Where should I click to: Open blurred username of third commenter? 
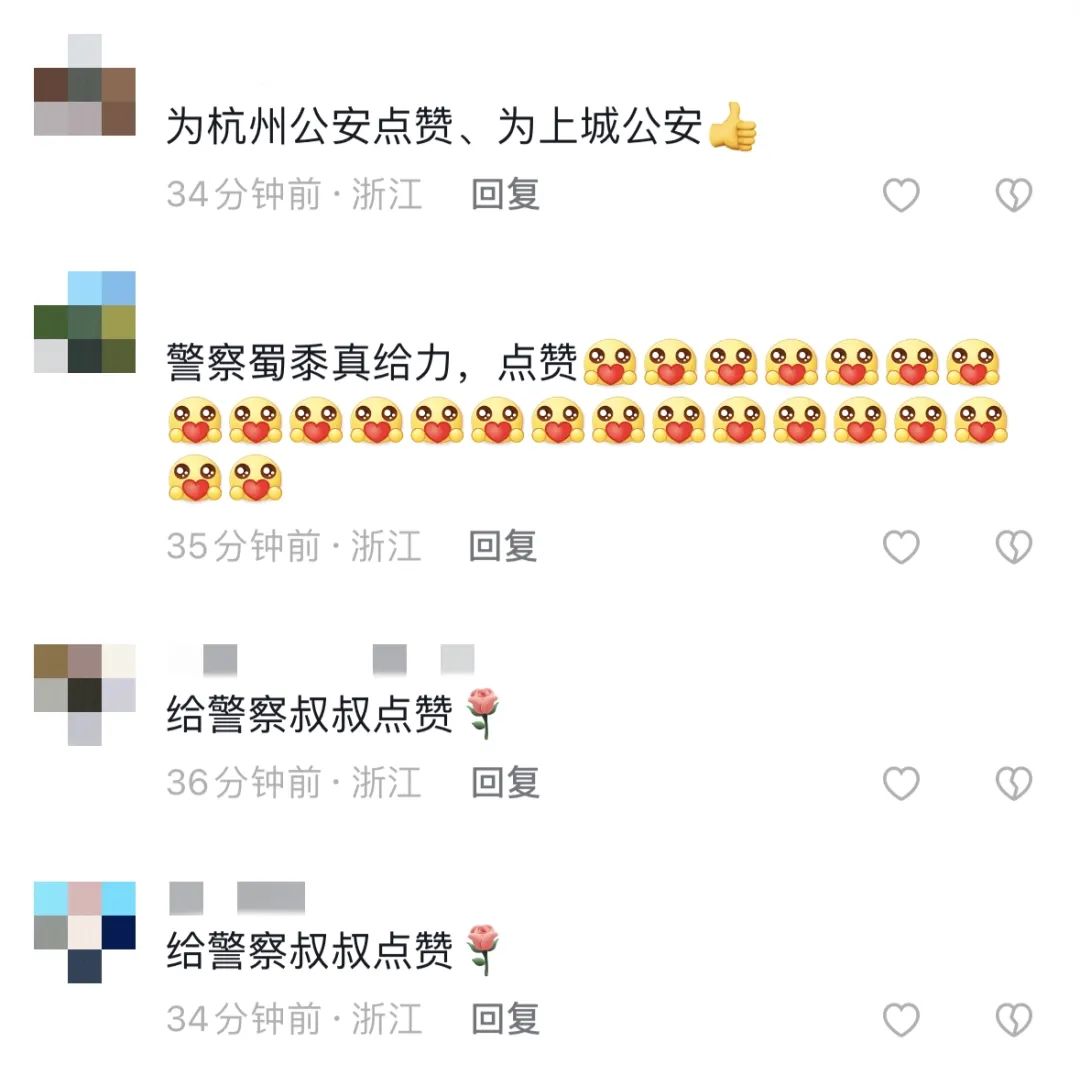[x=322, y=660]
